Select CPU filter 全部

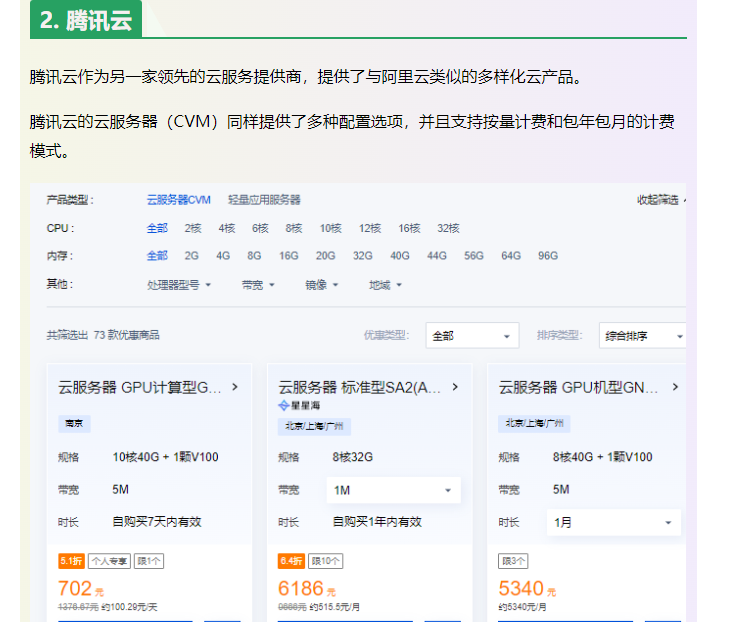pos(157,228)
